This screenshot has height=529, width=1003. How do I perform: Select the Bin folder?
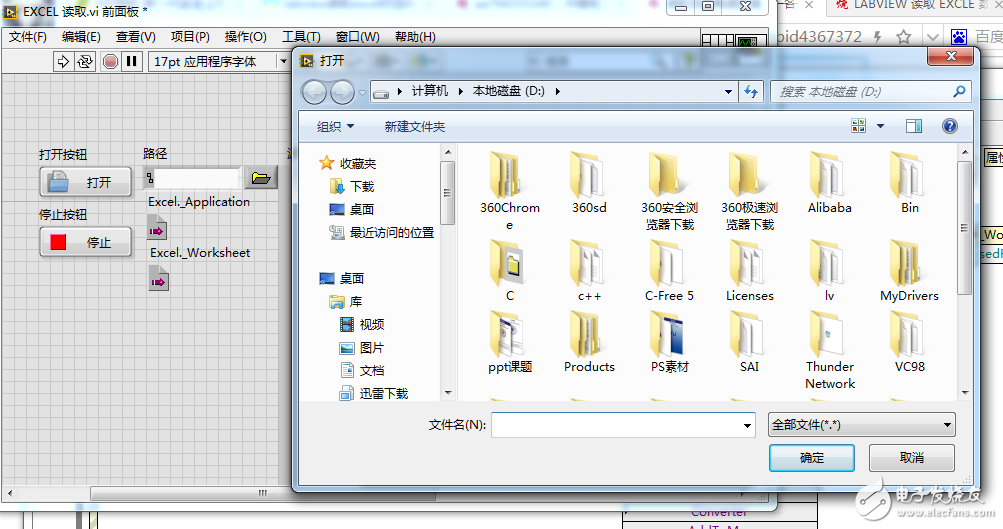coord(910,183)
